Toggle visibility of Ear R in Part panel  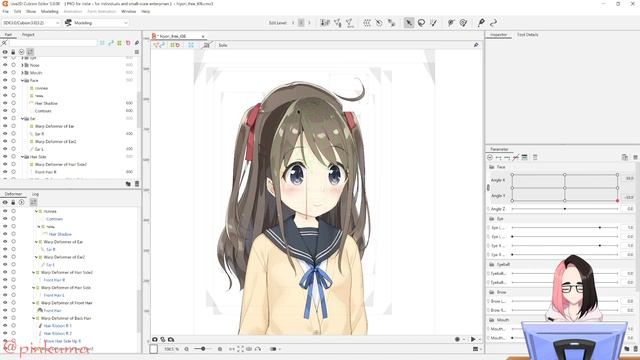pyautogui.click(x=5, y=133)
